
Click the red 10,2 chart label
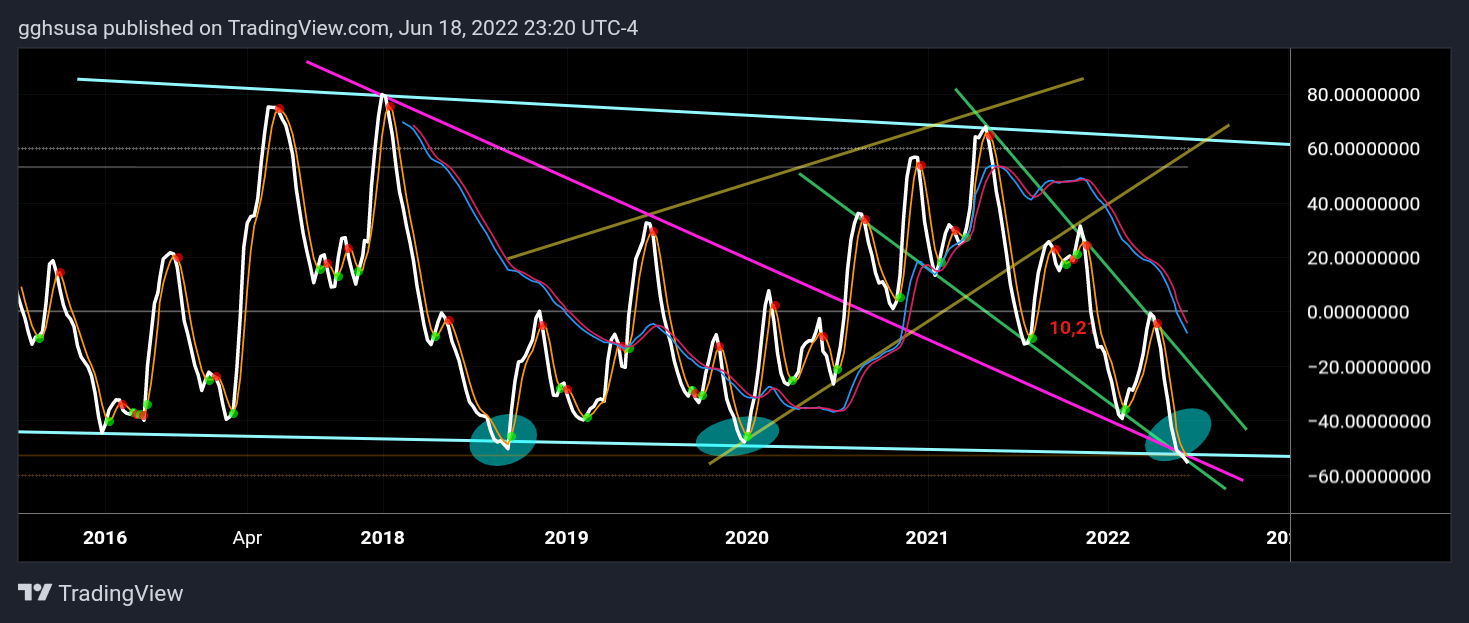(1067, 328)
